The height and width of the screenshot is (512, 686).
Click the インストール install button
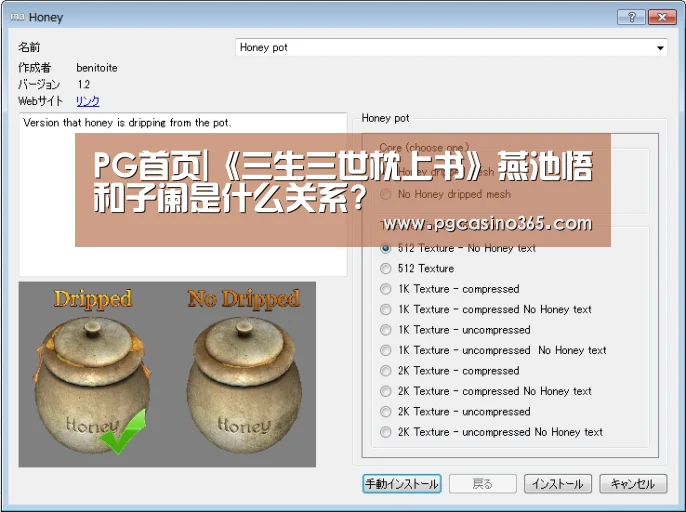[x=558, y=484]
